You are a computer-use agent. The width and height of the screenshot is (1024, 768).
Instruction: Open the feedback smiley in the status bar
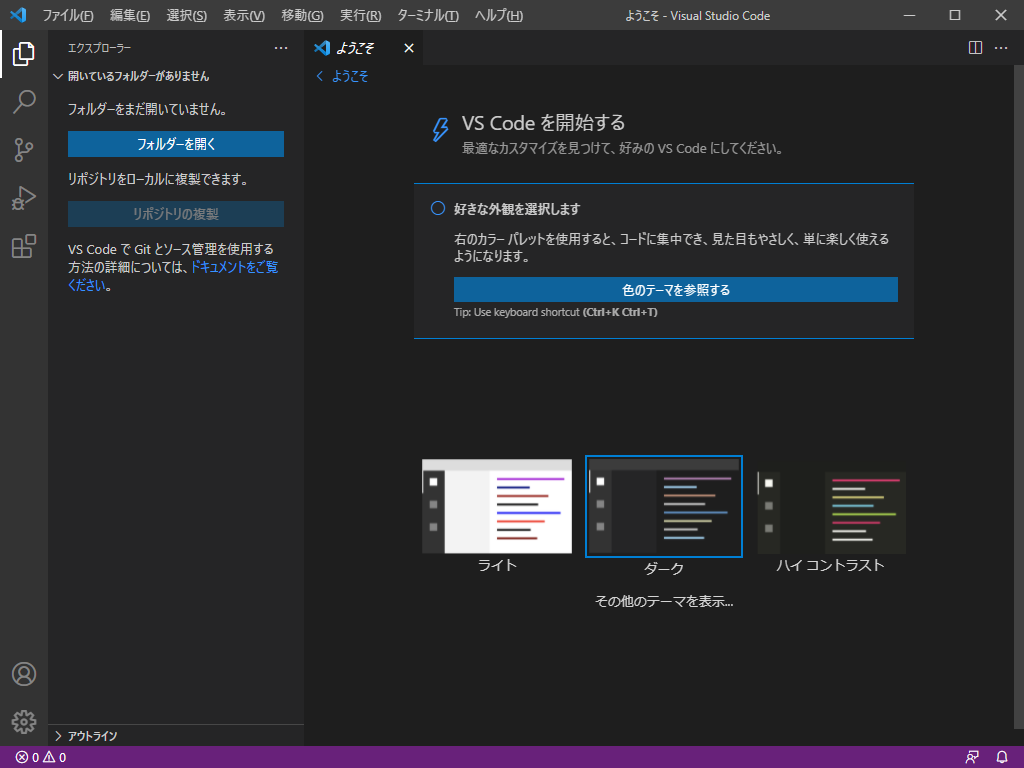[x=972, y=758]
